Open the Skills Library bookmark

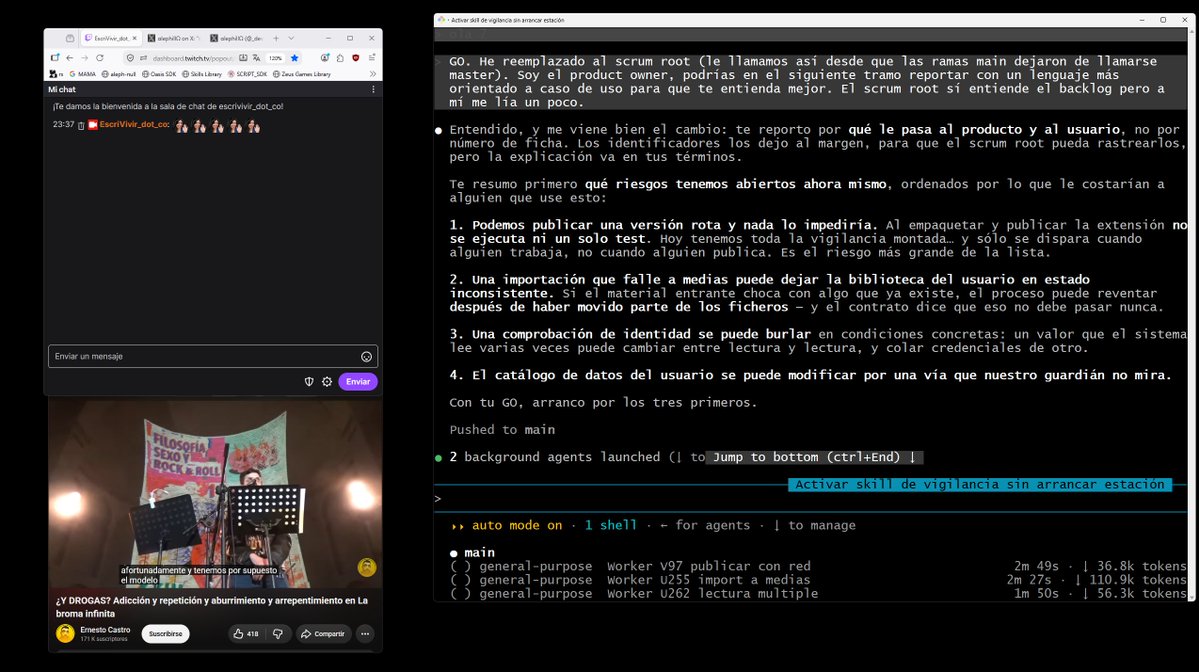click(x=201, y=74)
